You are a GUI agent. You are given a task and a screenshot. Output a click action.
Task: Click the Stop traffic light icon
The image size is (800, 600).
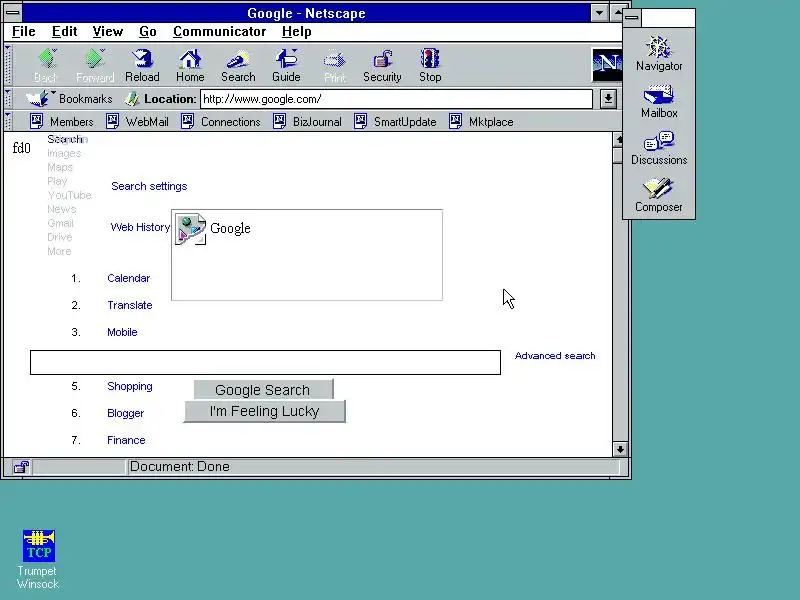[x=430, y=65]
